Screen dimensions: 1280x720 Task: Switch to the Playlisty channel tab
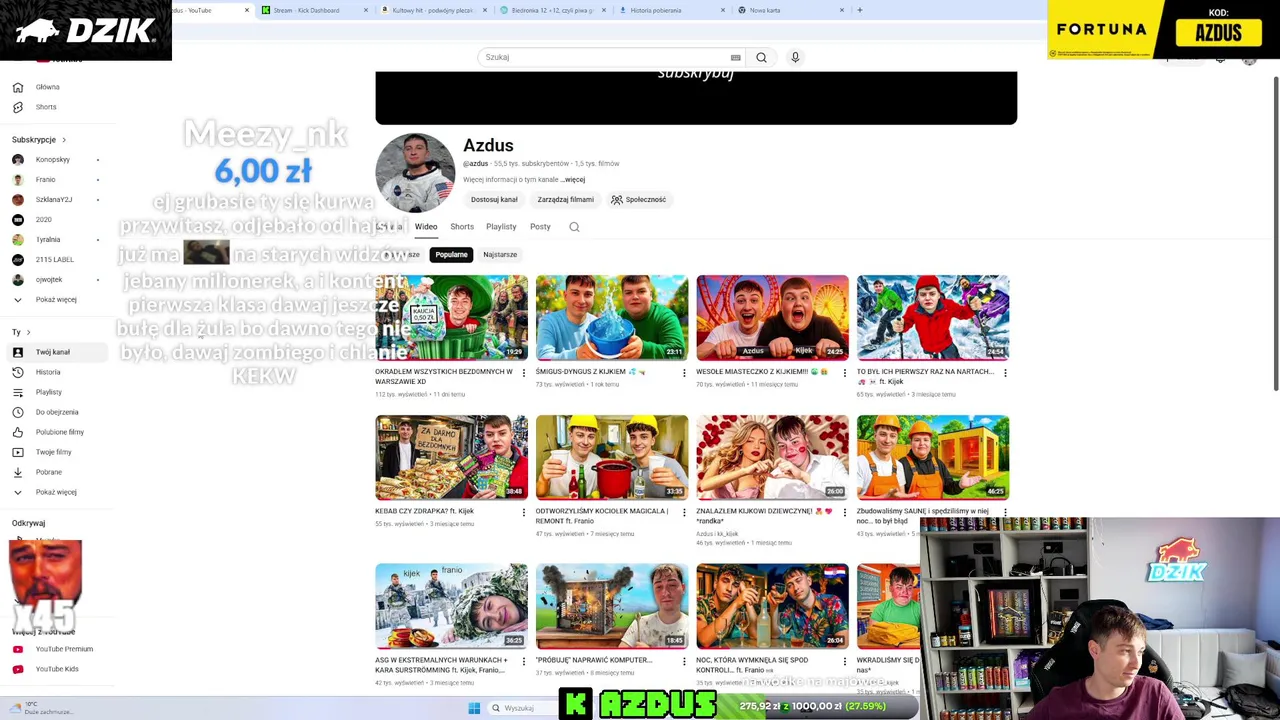click(501, 227)
